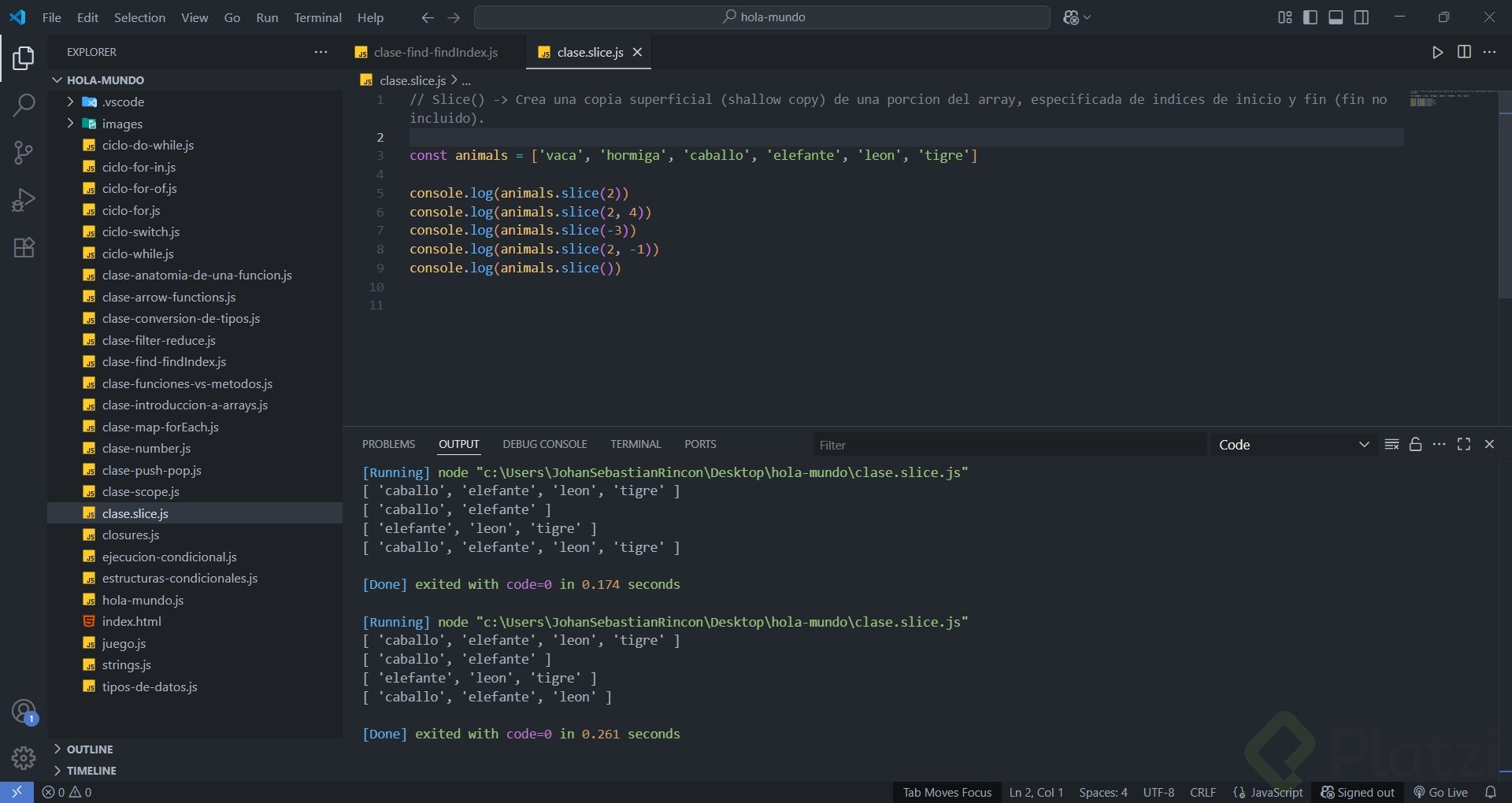1512x803 pixels.
Task: Switch to the DEBUG CONSOLE tab
Action: 544,444
